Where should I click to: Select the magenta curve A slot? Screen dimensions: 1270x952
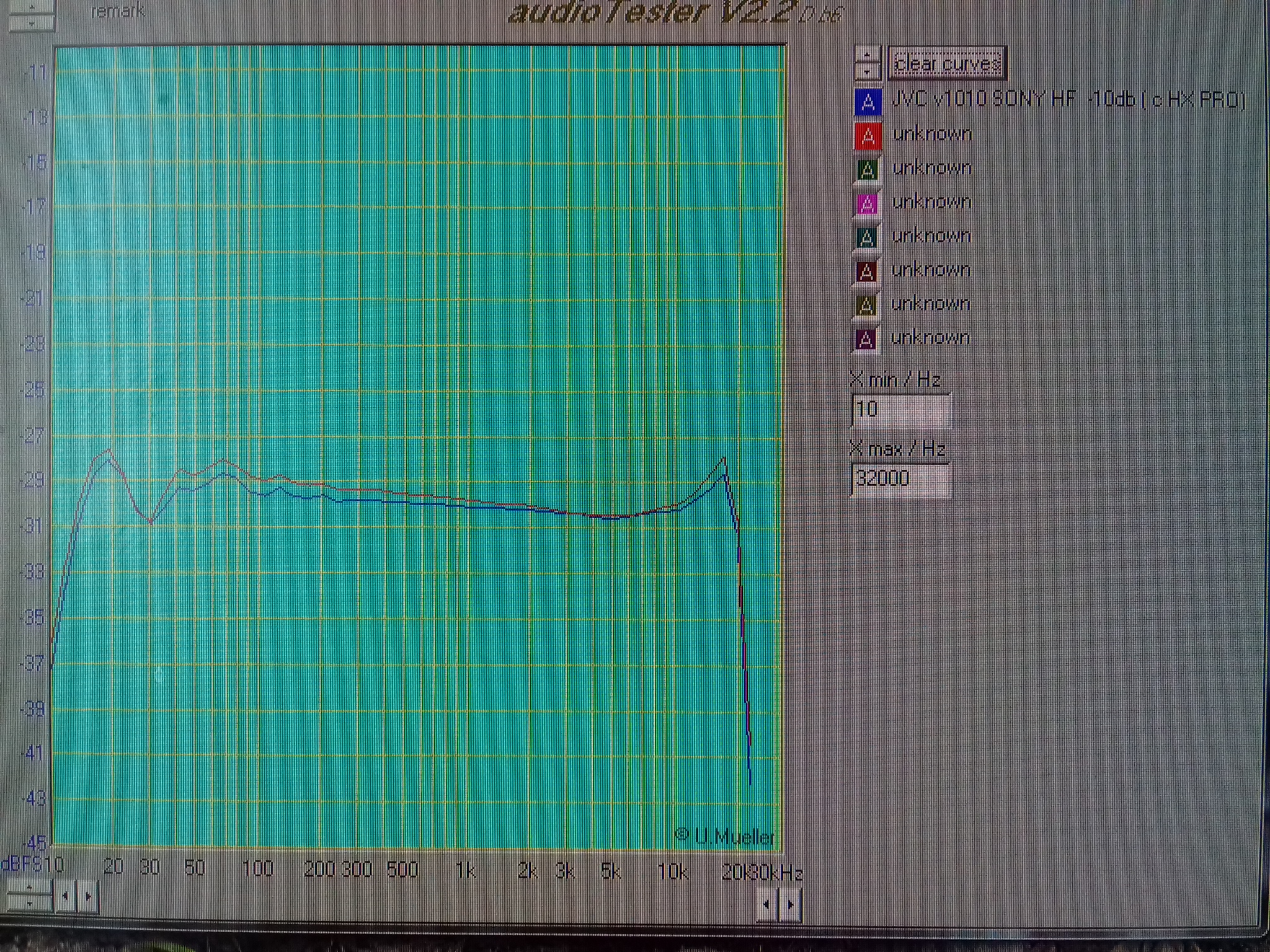[x=867, y=204]
